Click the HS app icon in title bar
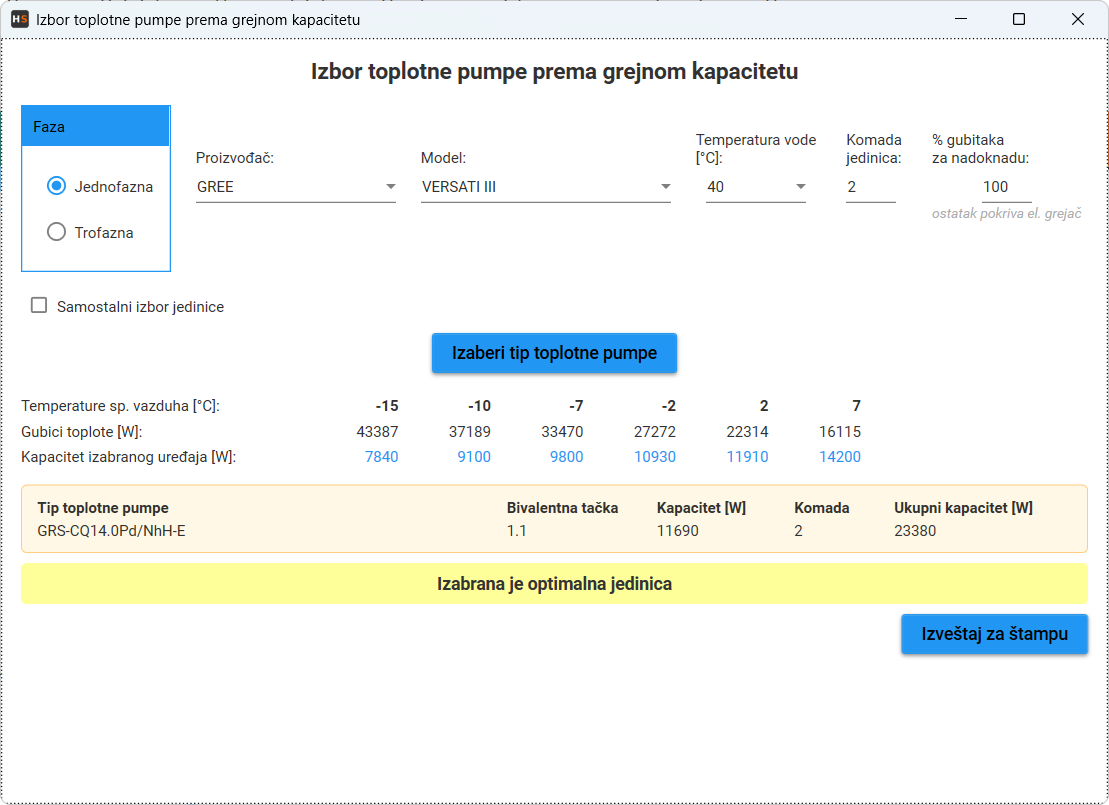The width and height of the screenshot is (1109, 805). [20, 19]
